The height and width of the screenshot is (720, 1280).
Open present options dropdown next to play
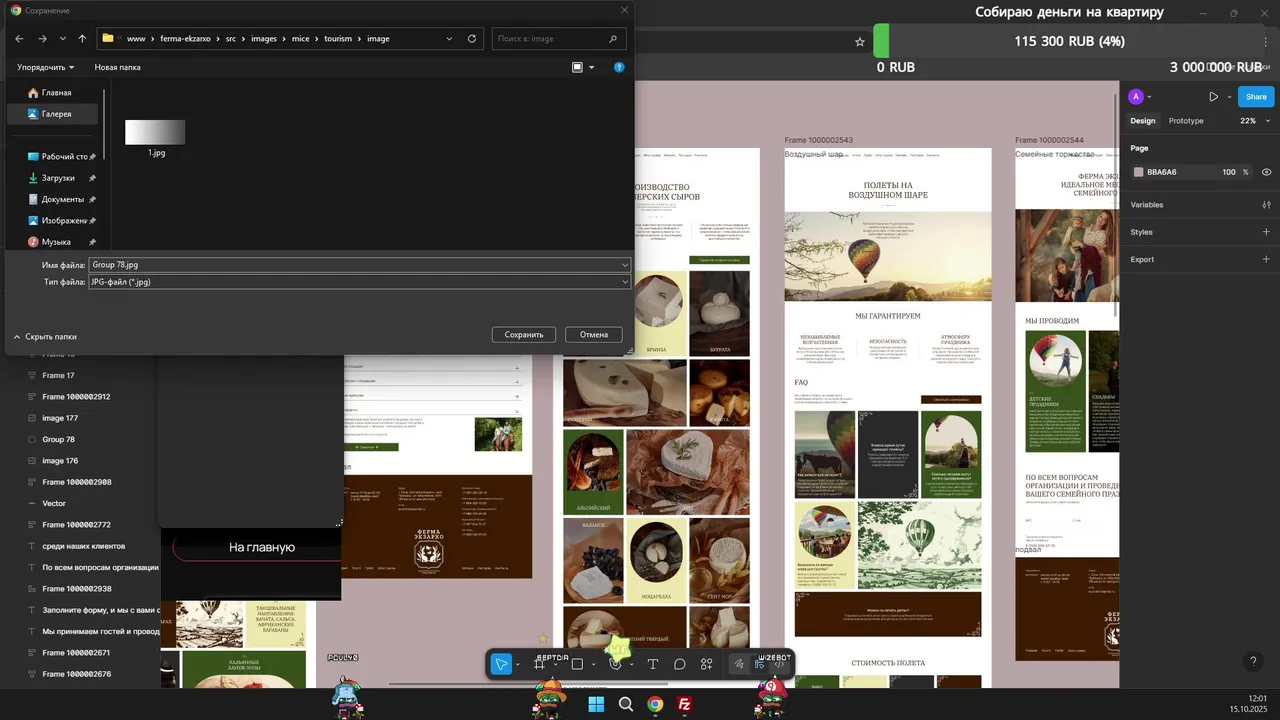click(1228, 97)
